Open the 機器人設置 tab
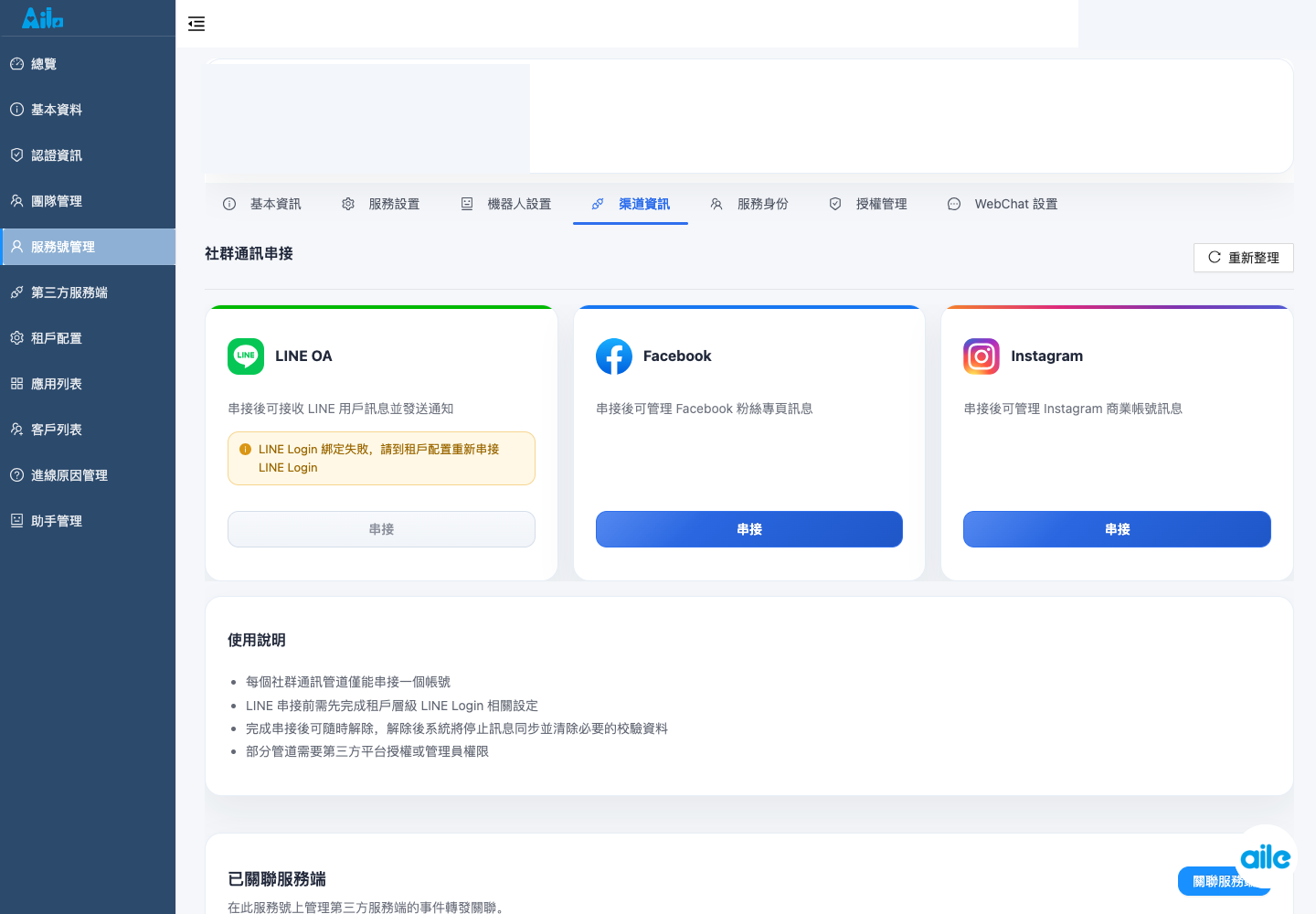The height and width of the screenshot is (914, 1316). (x=505, y=204)
